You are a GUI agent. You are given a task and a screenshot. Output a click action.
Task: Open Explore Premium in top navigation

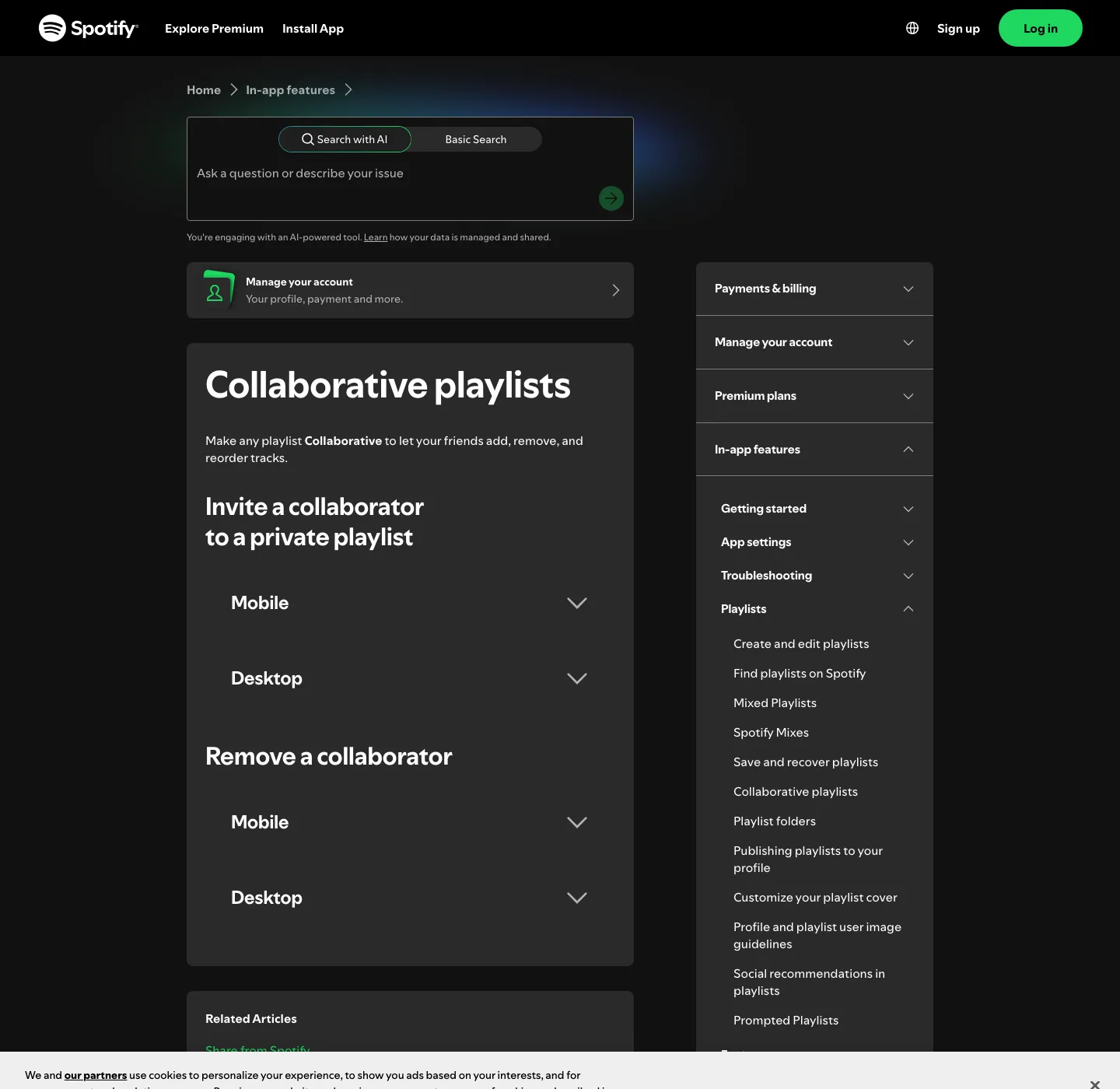[214, 28]
